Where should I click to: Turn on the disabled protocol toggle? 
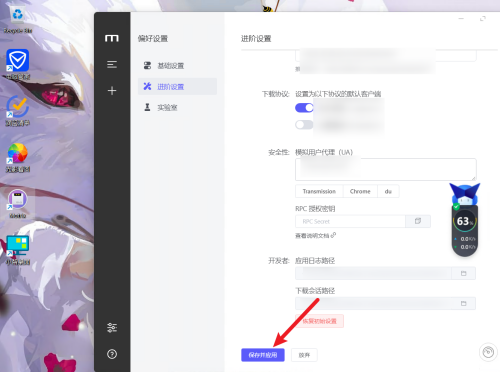point(304,125)
